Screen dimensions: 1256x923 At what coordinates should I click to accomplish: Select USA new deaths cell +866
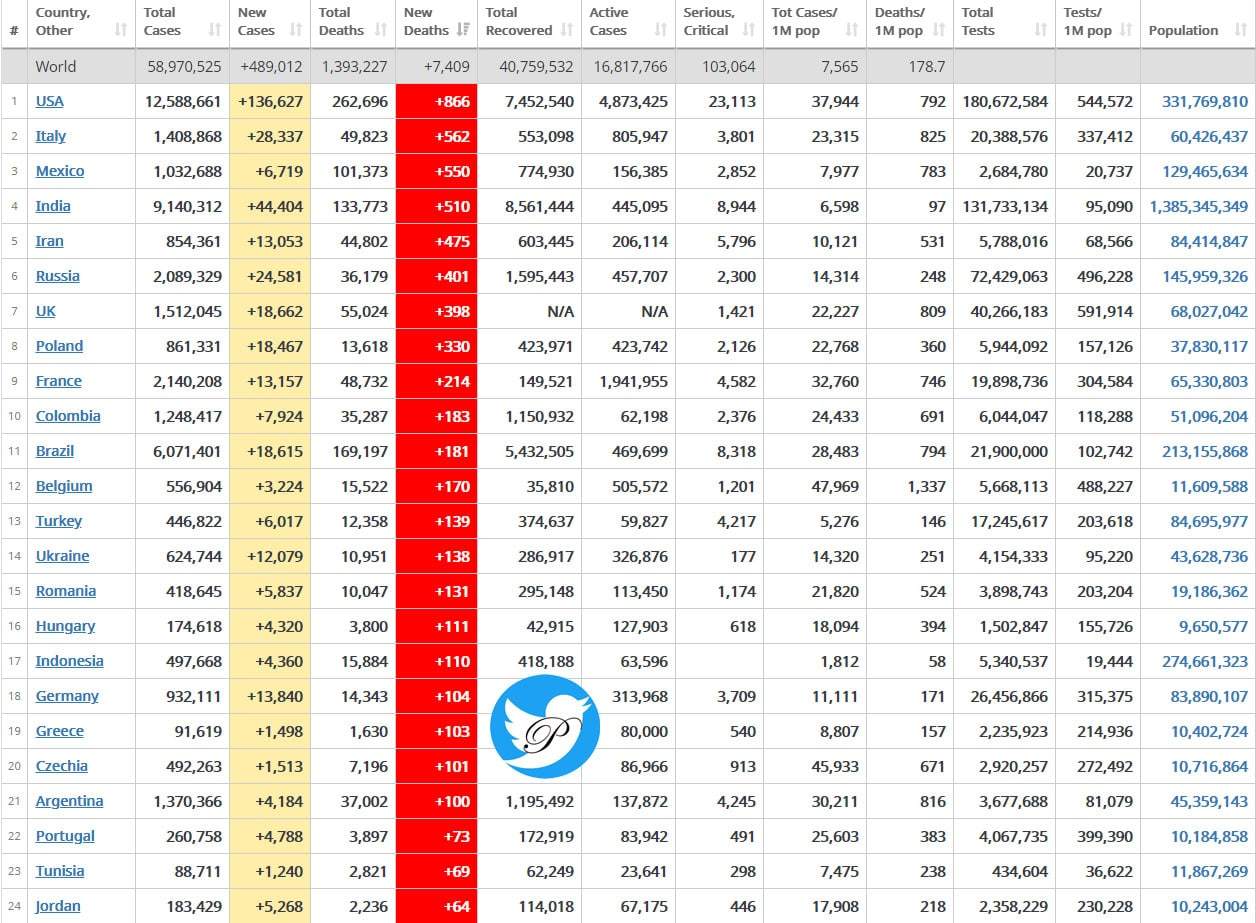tap(437, 101)
